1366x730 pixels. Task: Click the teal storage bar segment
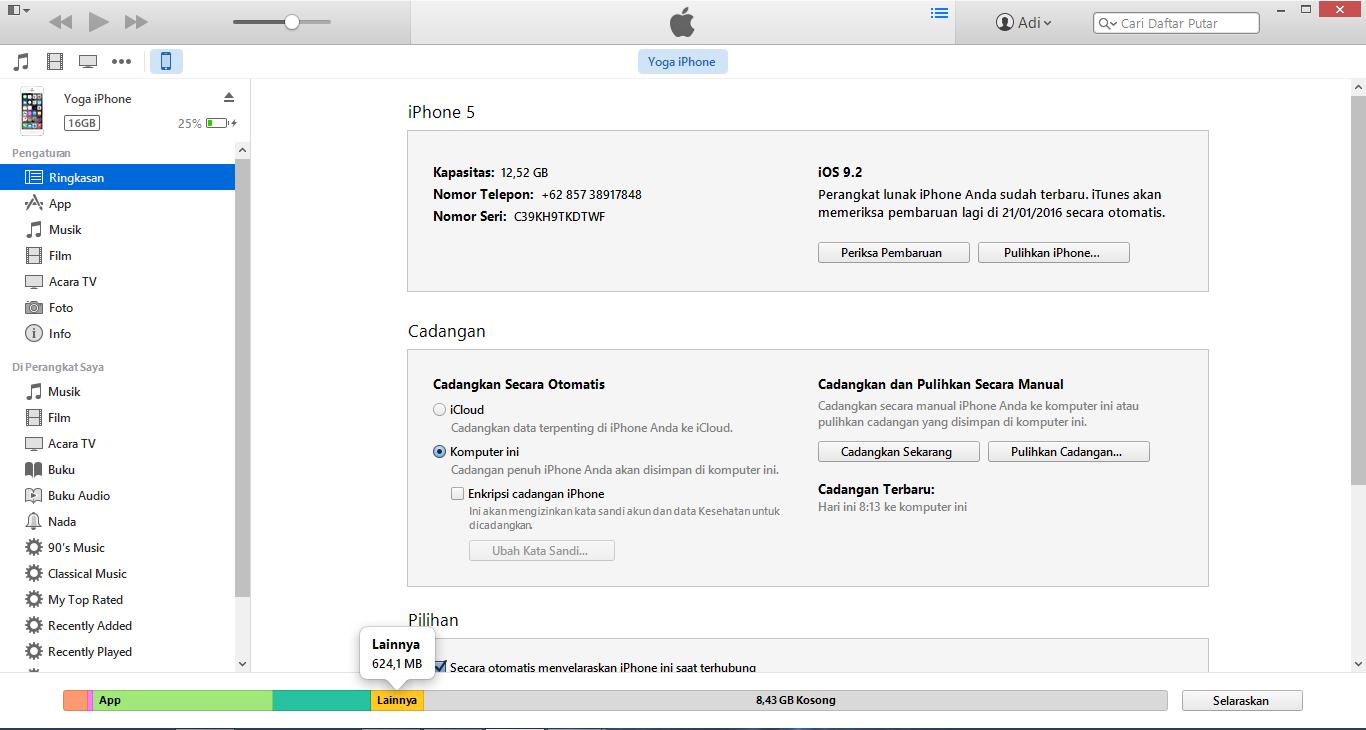coord(322,701)
